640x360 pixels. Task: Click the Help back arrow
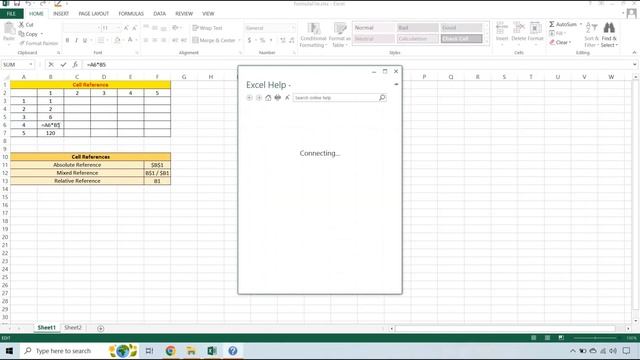click(249, 98)
